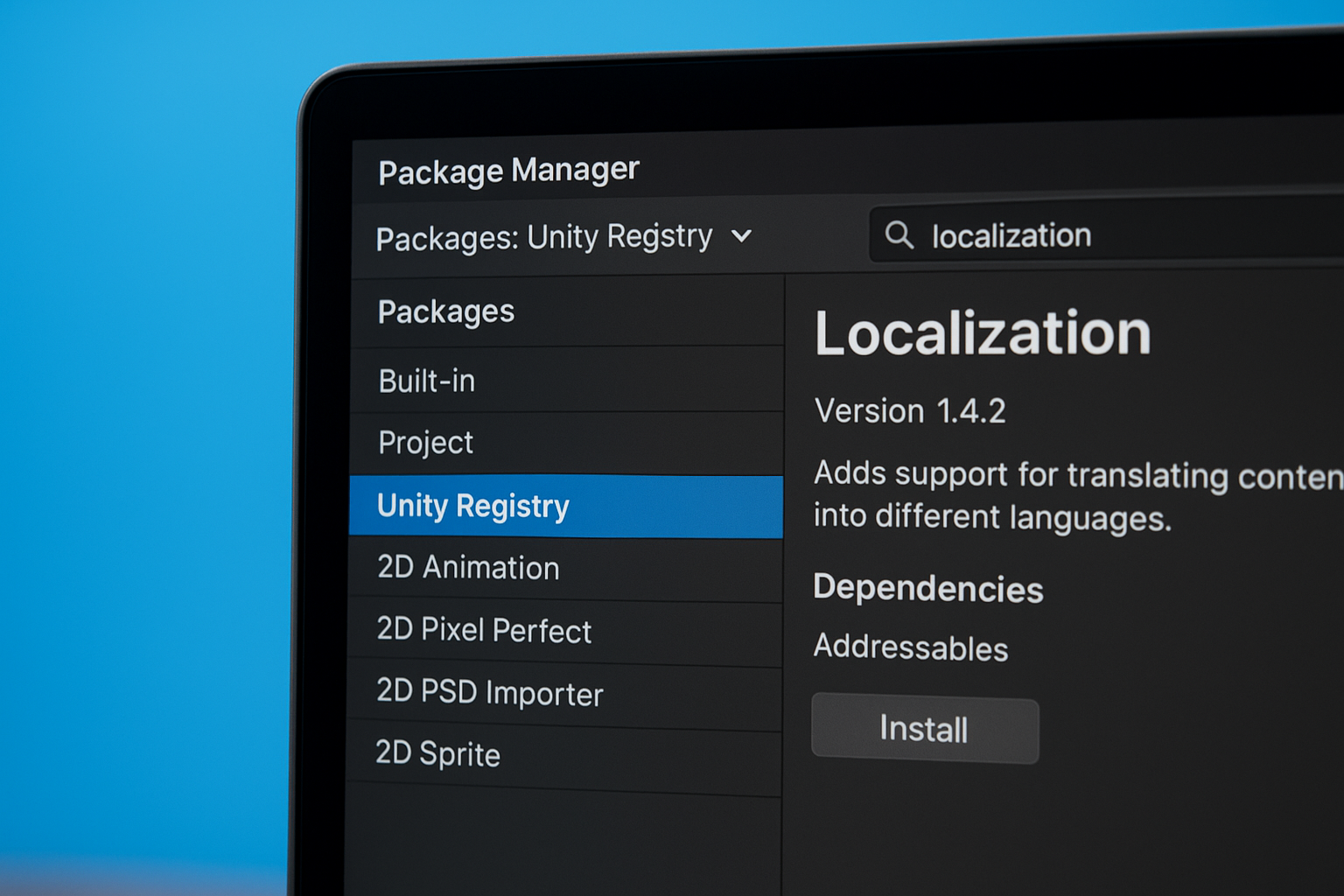
Task: Select the localization text in the search bar
Action: [1011, 234]
